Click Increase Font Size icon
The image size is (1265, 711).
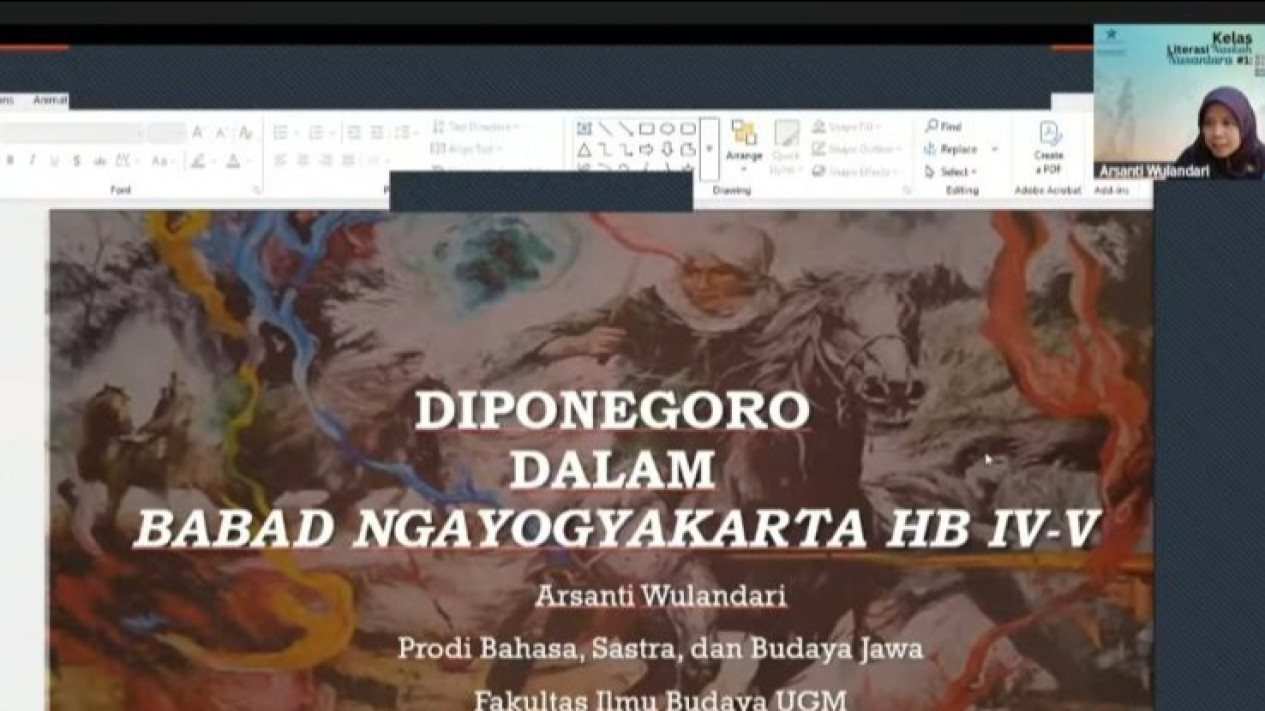click(198, 133)
